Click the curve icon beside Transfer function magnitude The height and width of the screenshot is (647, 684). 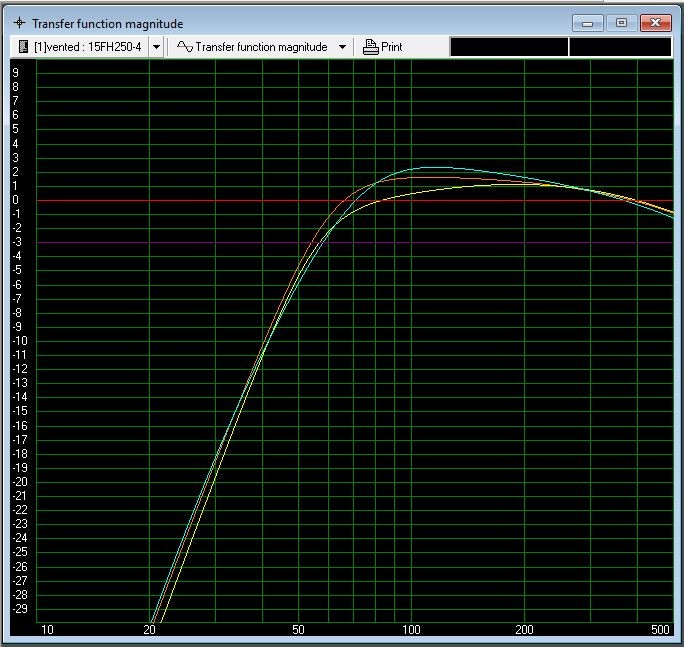pyautogui.click(x=185, y=46)
